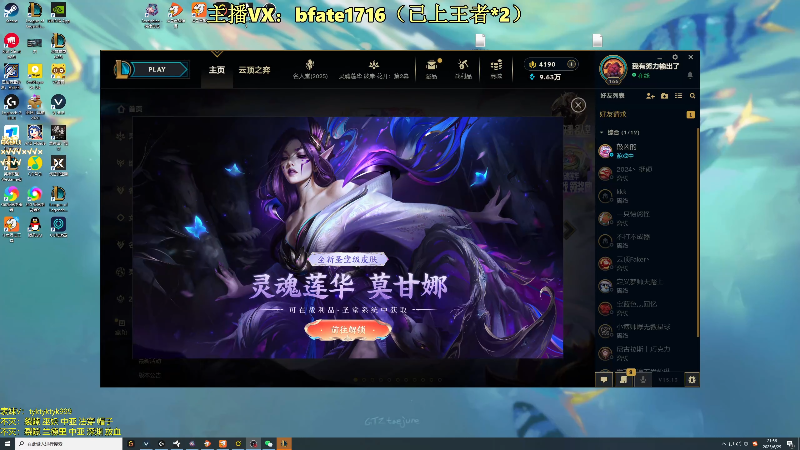The image size is (800, 450).
Task: Open the League client taskbar icon
Action: click(x=284, y=444)
